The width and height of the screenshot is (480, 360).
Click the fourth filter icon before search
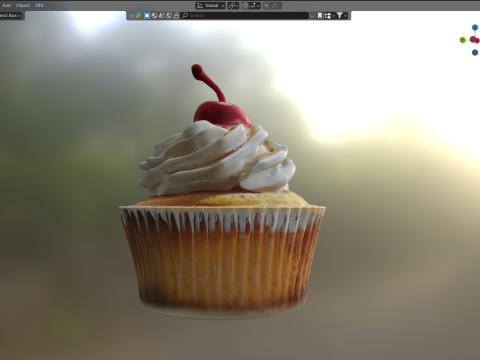click(162, 16)
